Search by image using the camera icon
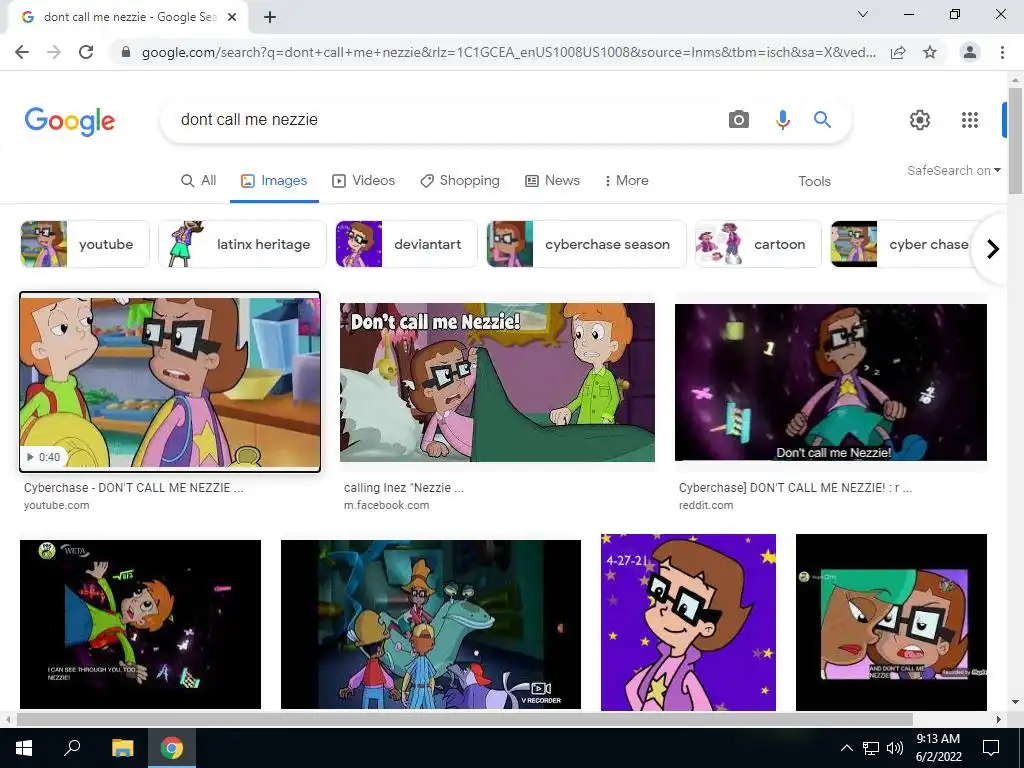 coord(739,120)
